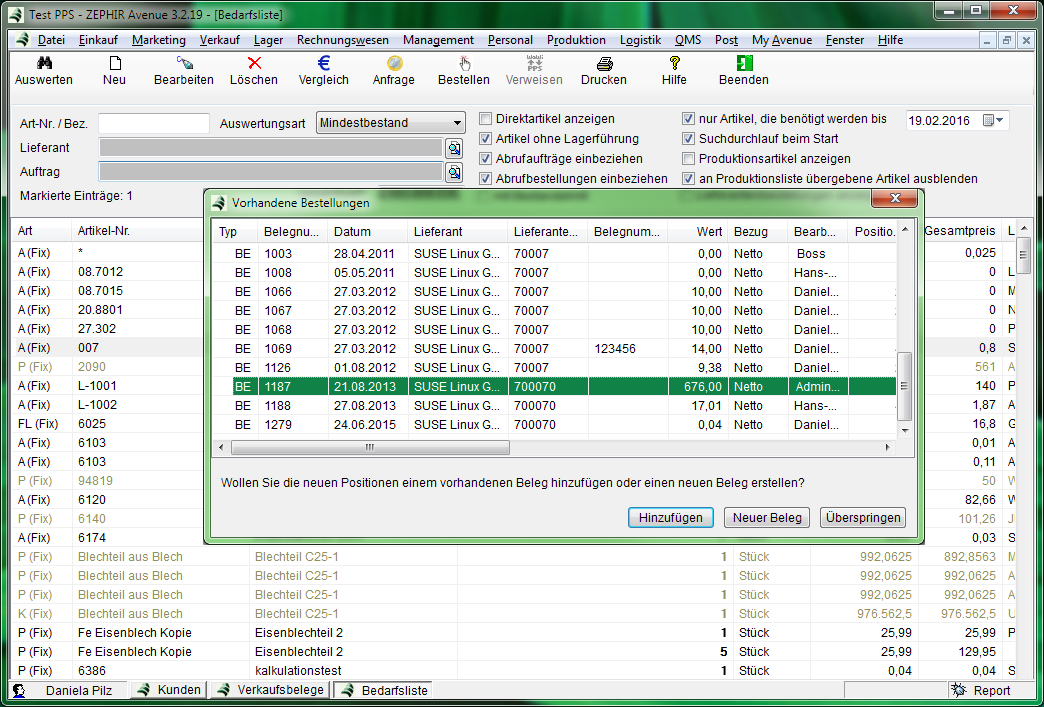Screen dimensions: 1044x707
Task: Click the red Löschen delete icon
Action: [254, 63]
